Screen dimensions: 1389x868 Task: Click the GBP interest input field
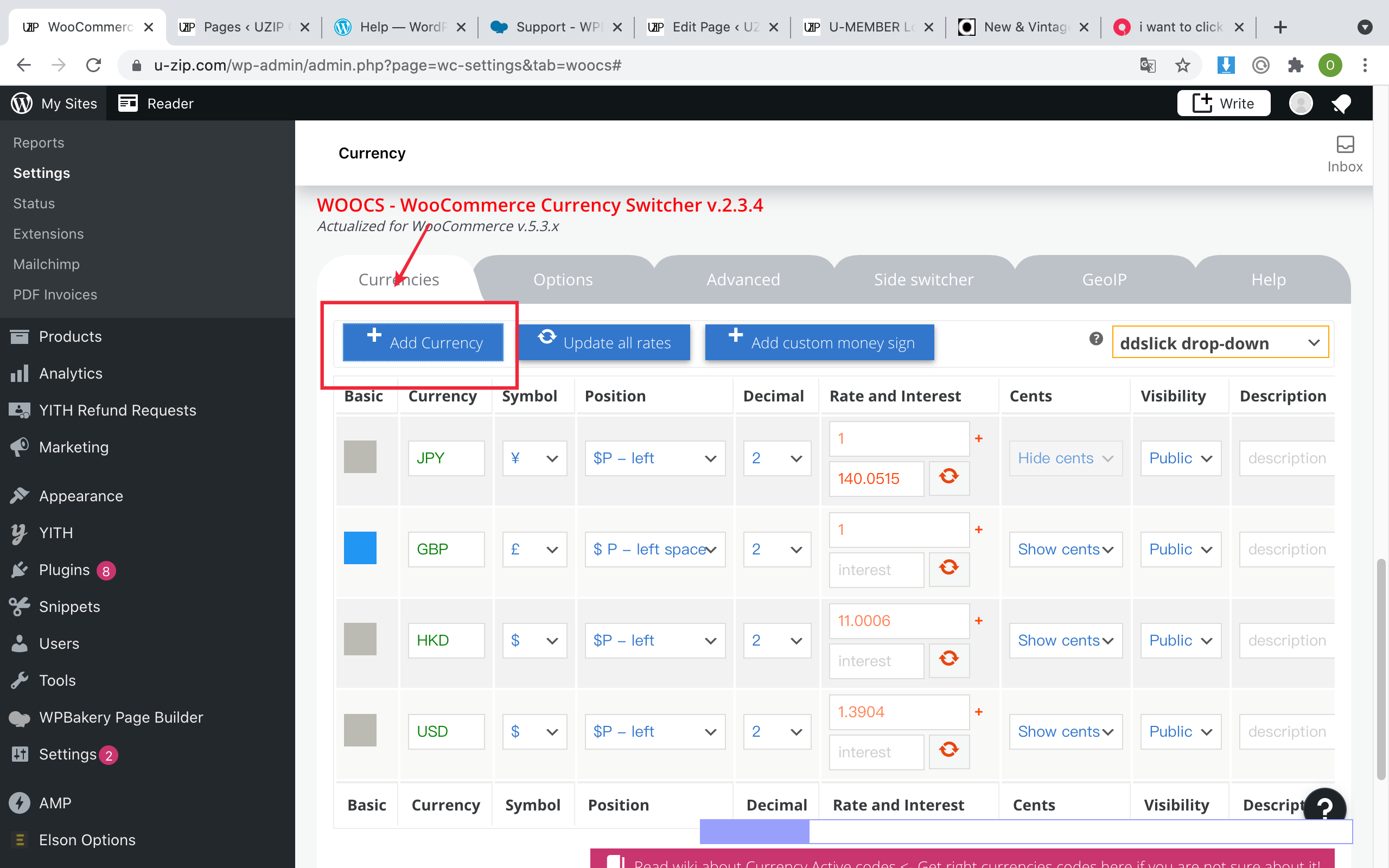pyautogui.click(x=876, y=570)
